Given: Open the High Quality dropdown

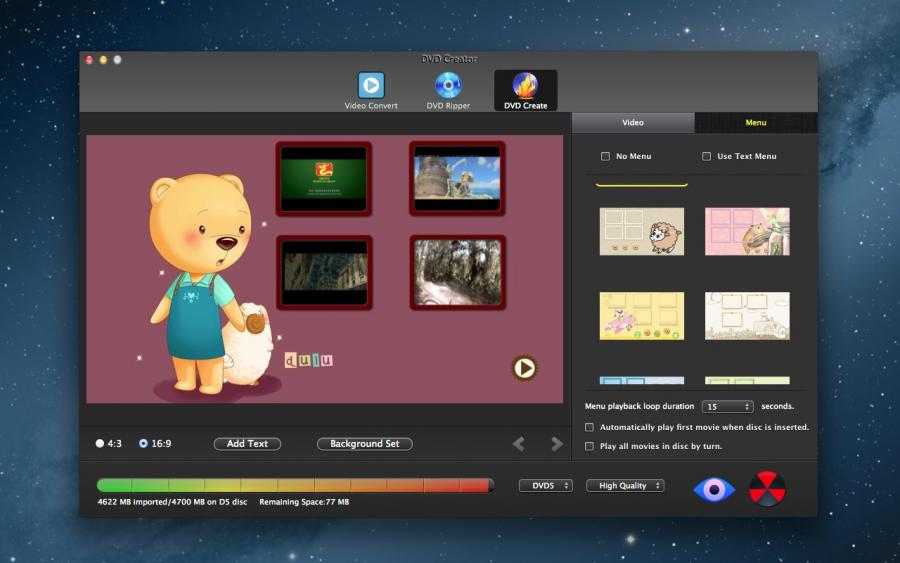Looking at the screenshot, I should (x=625, y=486).
